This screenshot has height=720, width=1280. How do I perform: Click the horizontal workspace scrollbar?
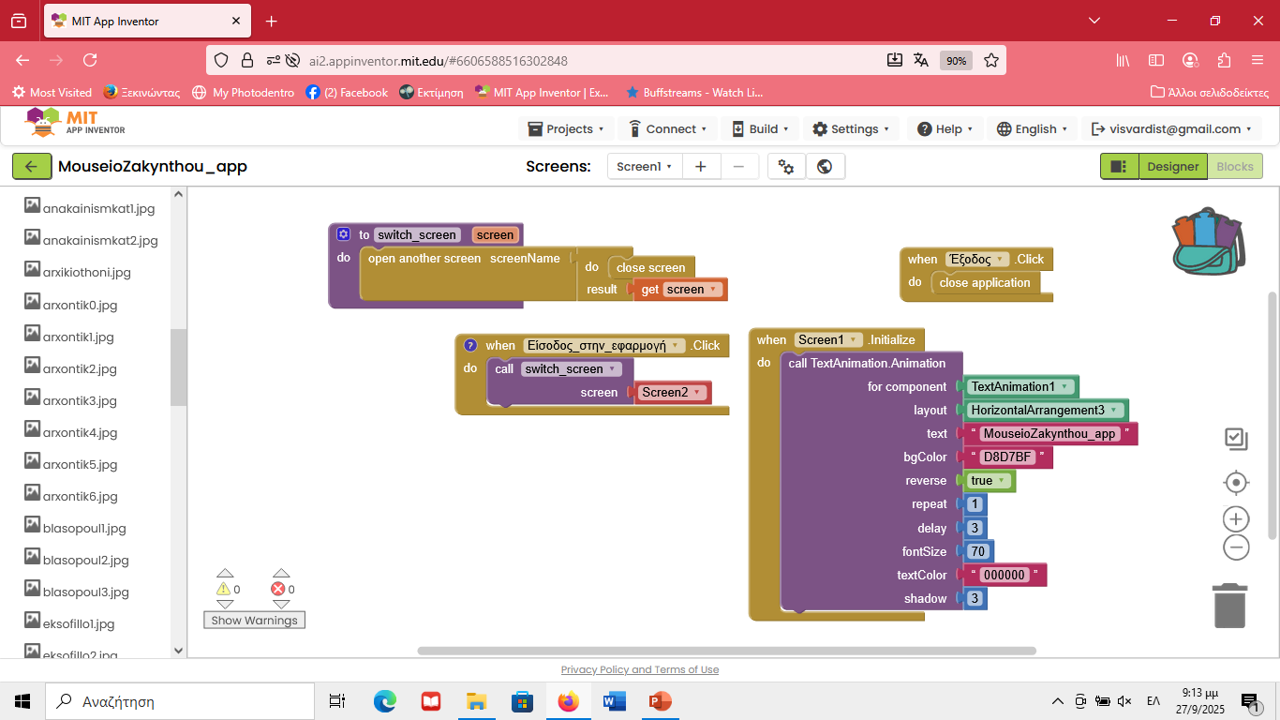click(726, 651)
